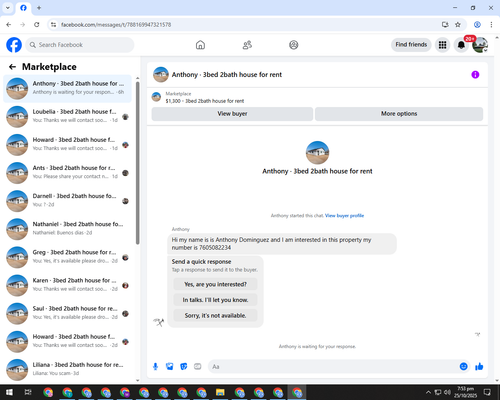Click the Find friends button
500x400 pixels.
pyautogui.click(x=411, y=45)
